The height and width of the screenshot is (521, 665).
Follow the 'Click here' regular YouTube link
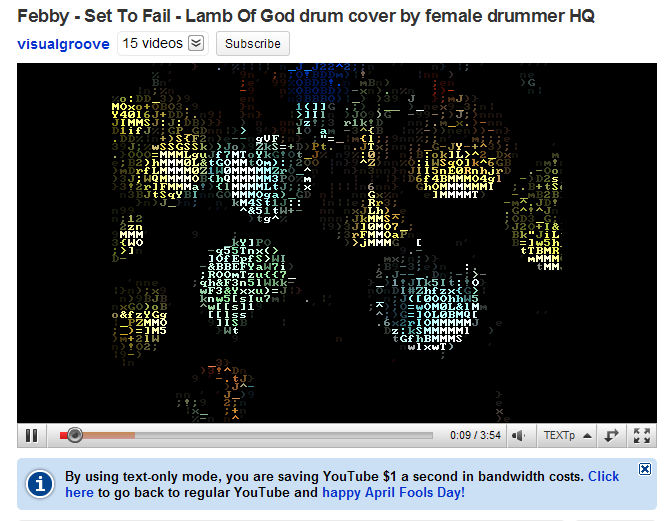(603, 476)
